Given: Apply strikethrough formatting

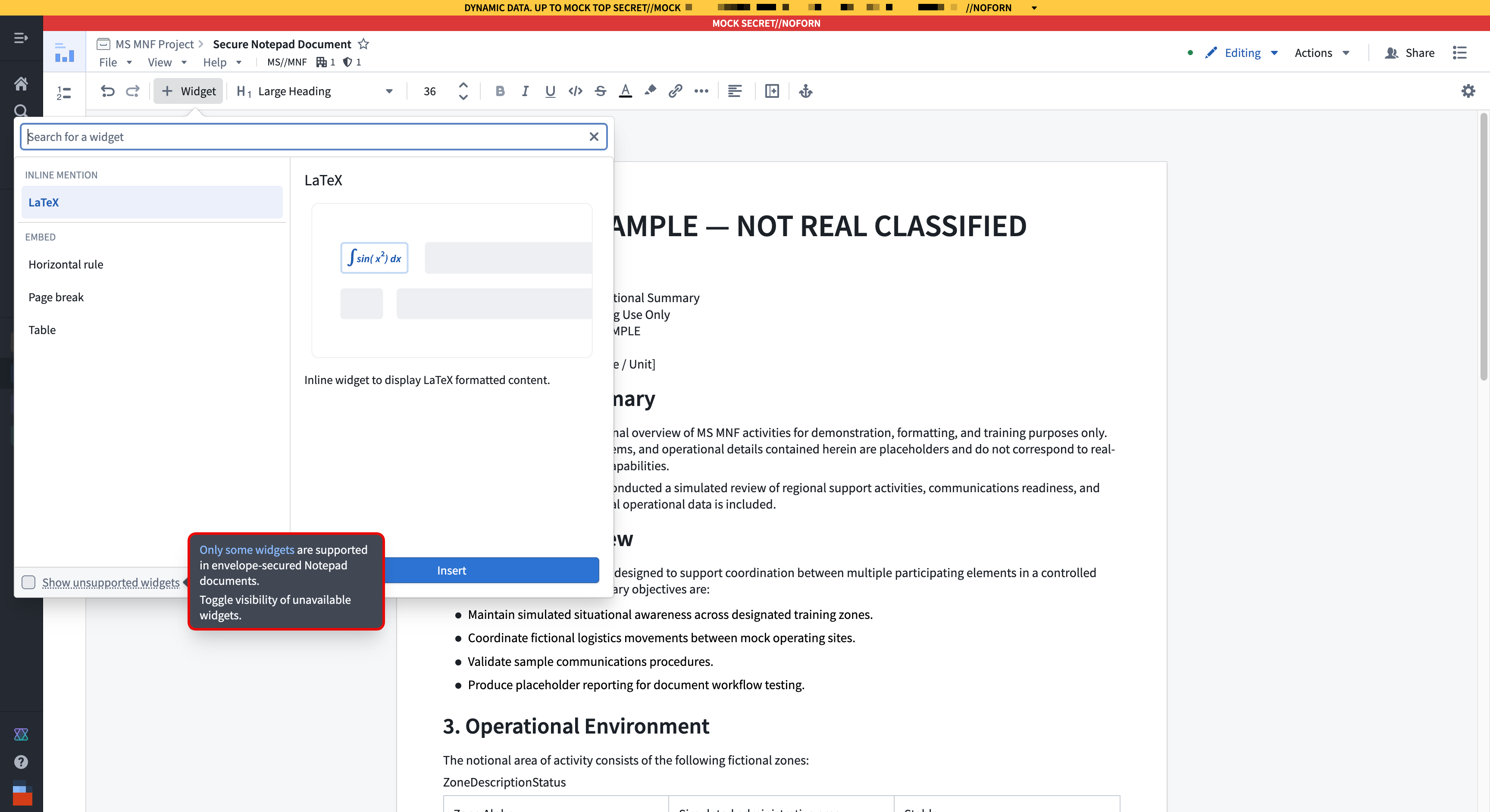Looking at the screenshot, I should pos(600,91).
